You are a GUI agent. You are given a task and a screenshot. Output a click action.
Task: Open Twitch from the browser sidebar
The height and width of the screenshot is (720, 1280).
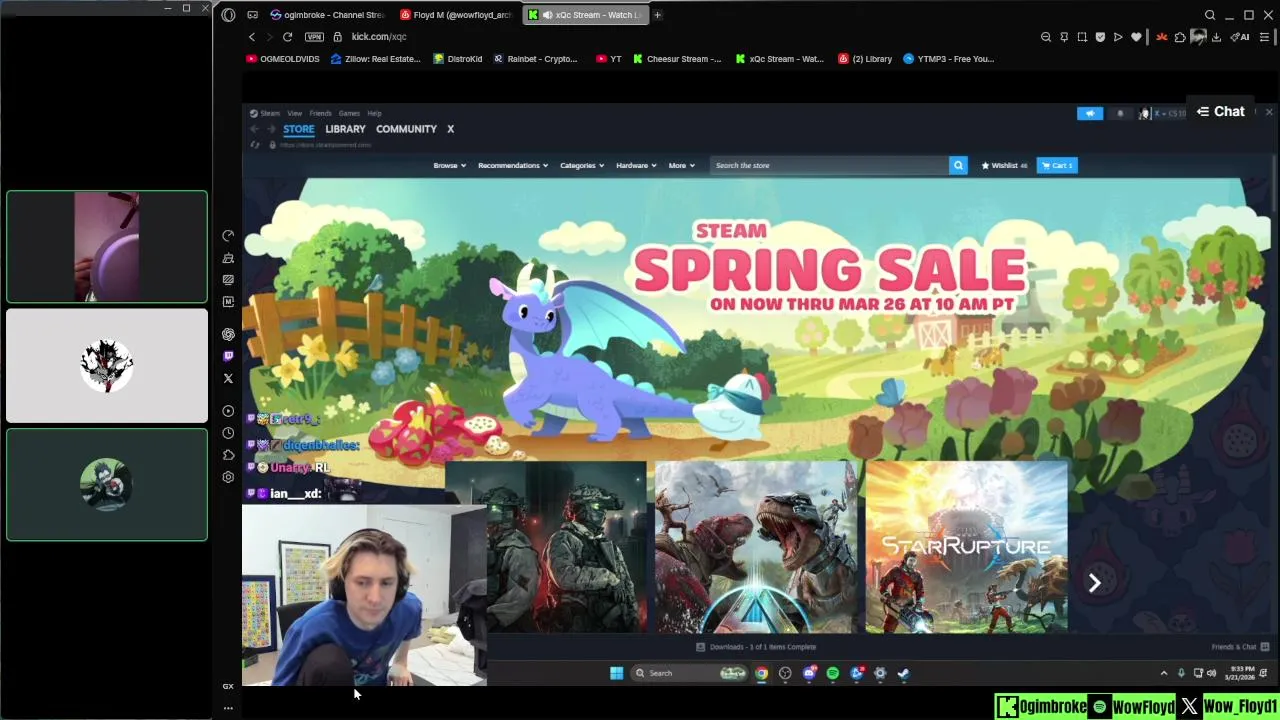click(x=228, y=356)
